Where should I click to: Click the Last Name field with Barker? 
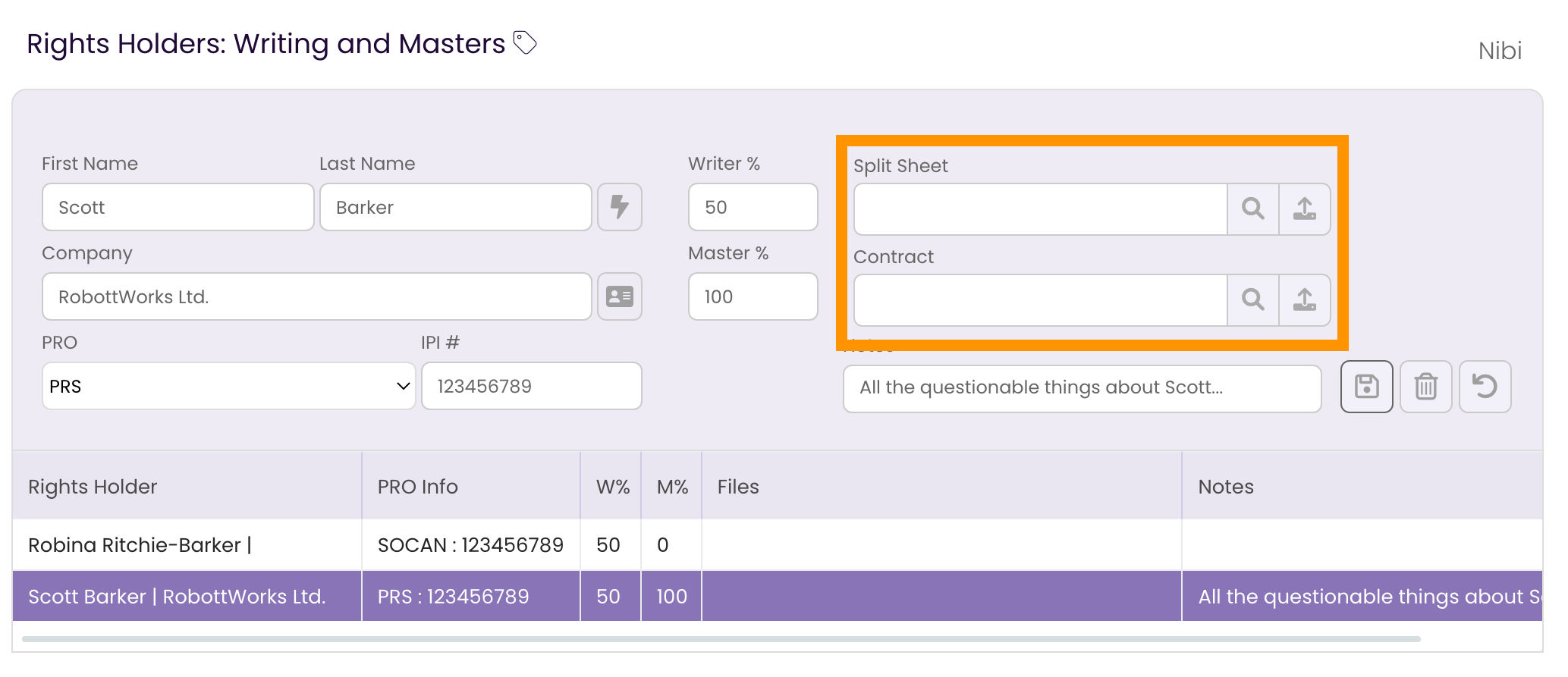tap(456, 207)
